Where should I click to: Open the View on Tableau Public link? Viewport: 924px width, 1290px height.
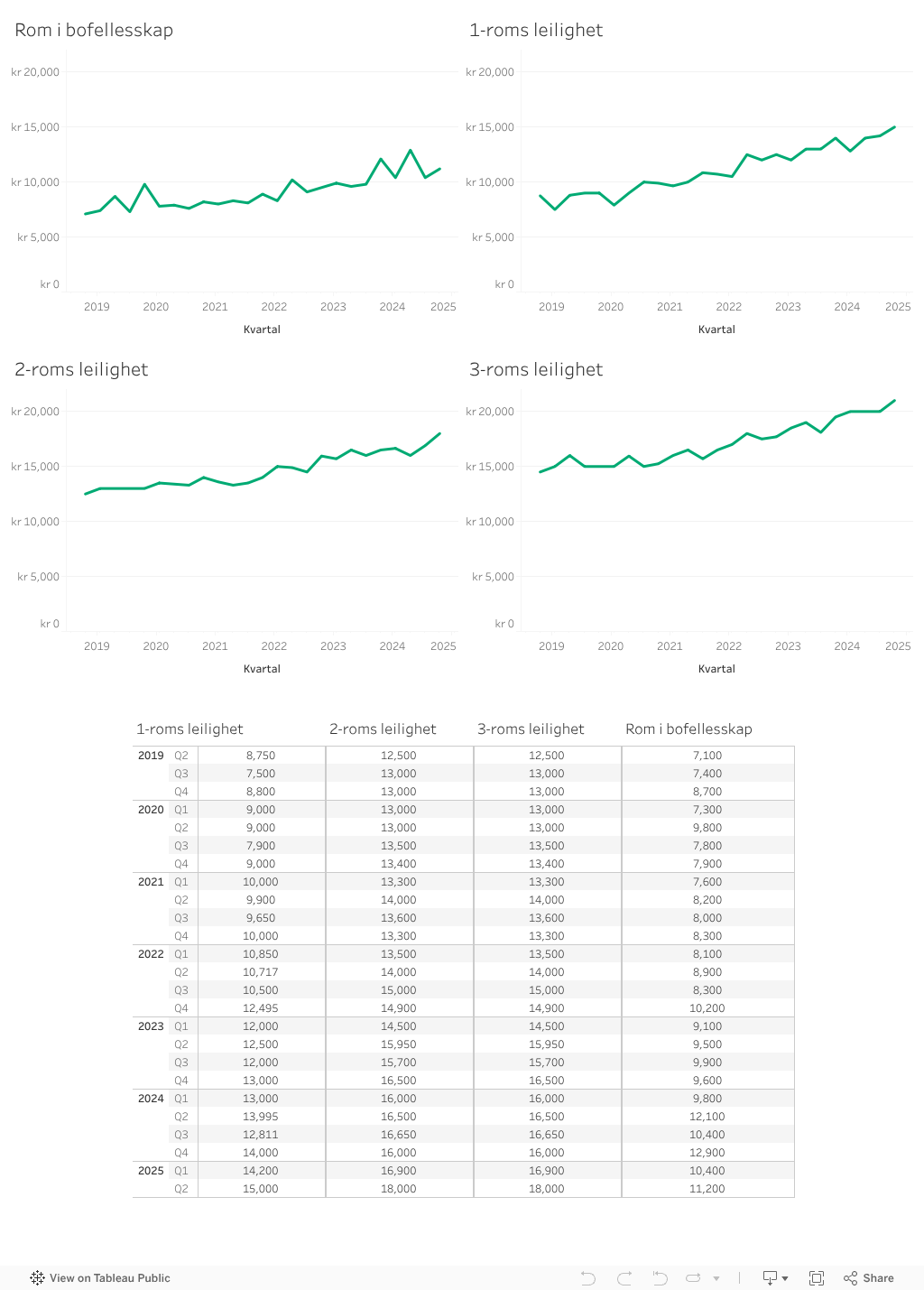pos(110,1278)
